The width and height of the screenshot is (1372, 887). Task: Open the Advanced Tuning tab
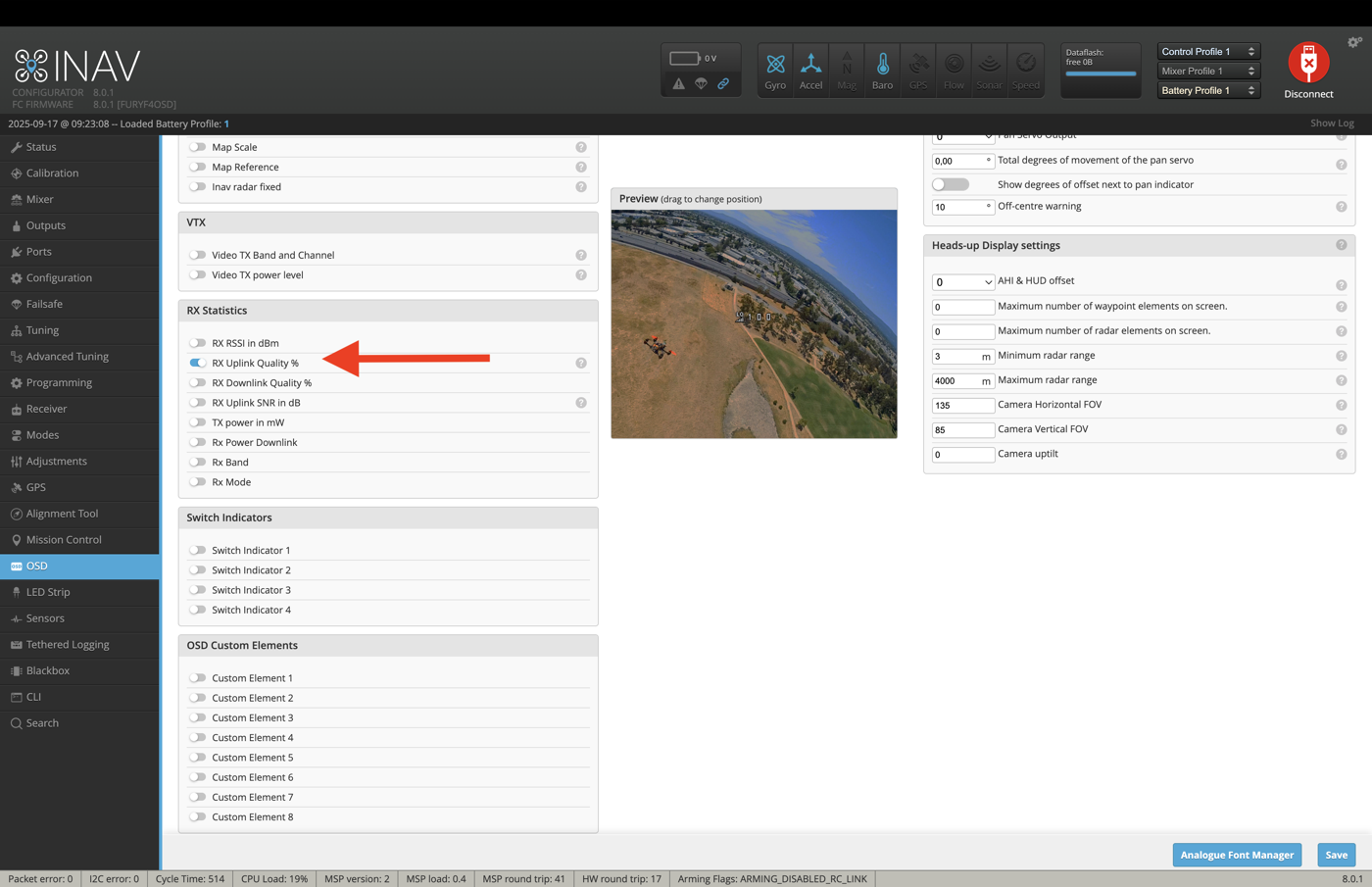click(79, 356)
